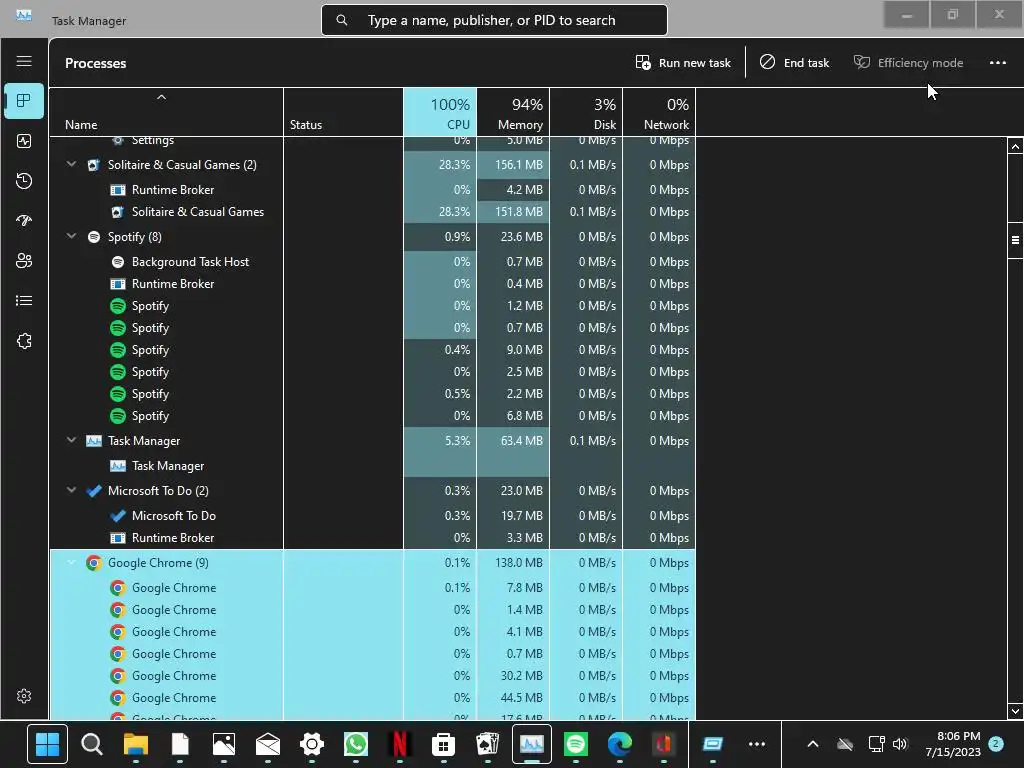The image size is (1024, 768).
Task: Open the navigation hamburger menu
Action: pos(24,61)
